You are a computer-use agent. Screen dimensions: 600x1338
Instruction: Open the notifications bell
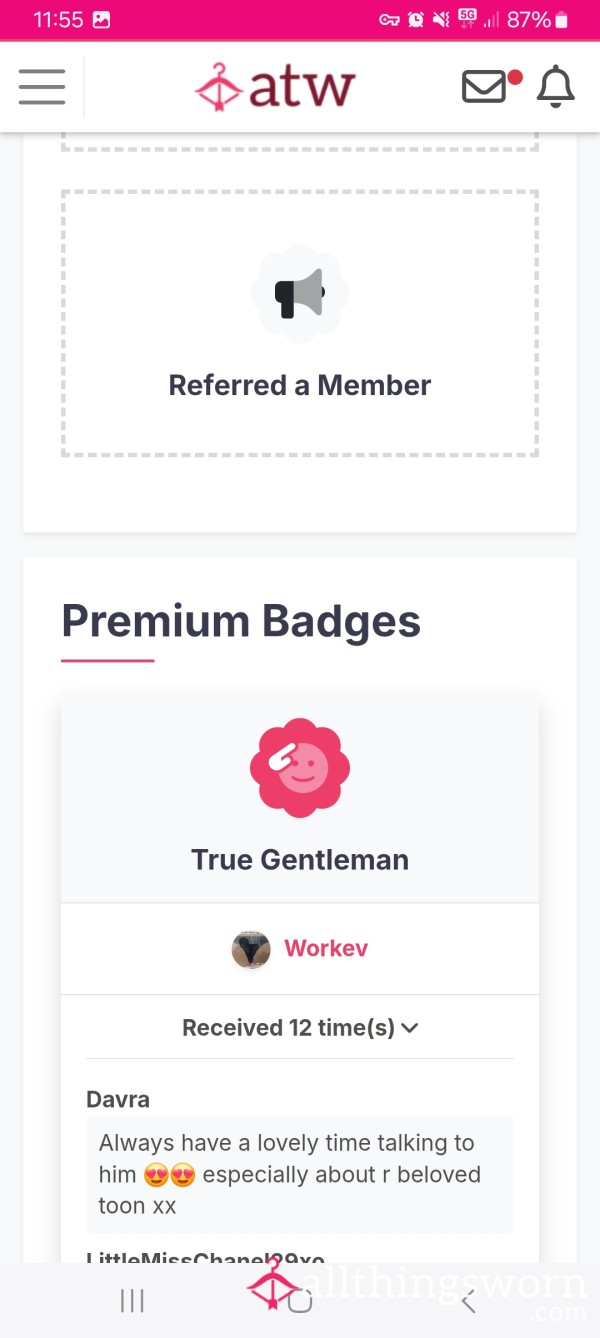click(556, 87)
